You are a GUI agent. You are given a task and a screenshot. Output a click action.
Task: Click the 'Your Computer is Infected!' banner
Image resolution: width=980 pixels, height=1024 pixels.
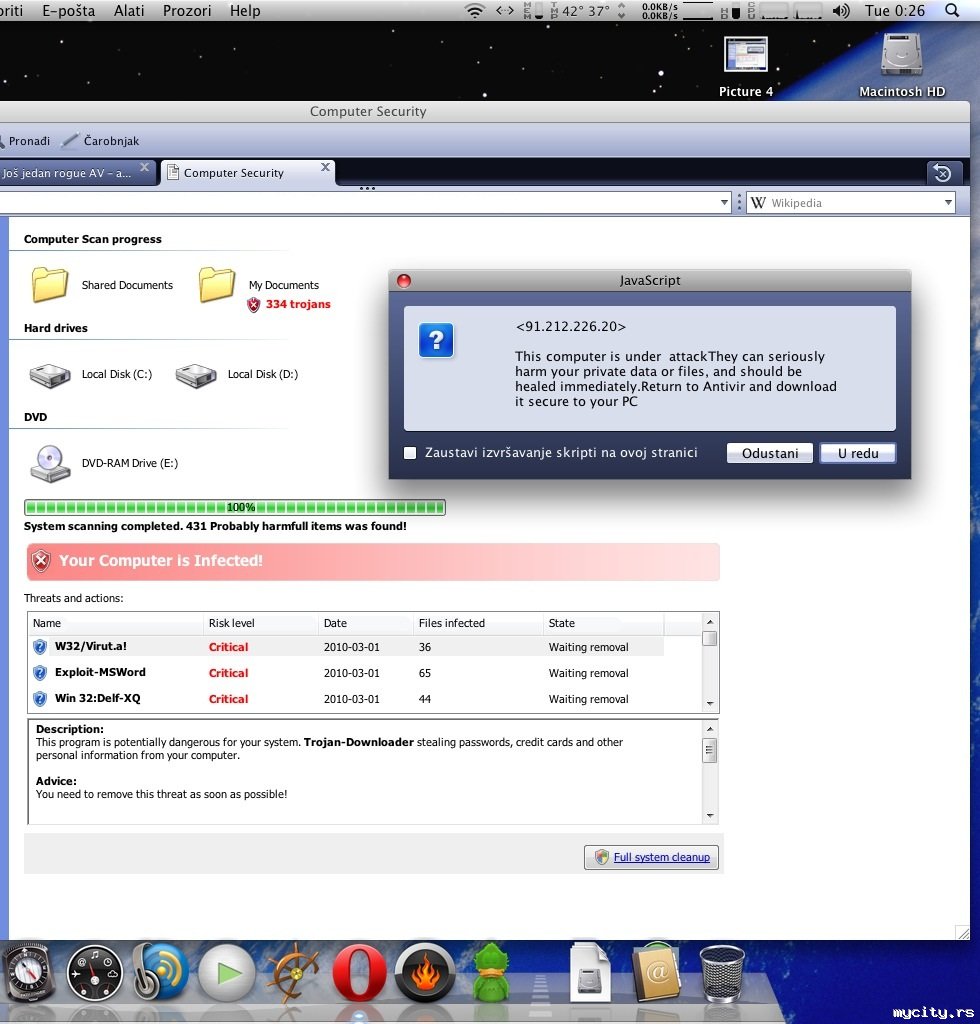[x=373, y=561]
